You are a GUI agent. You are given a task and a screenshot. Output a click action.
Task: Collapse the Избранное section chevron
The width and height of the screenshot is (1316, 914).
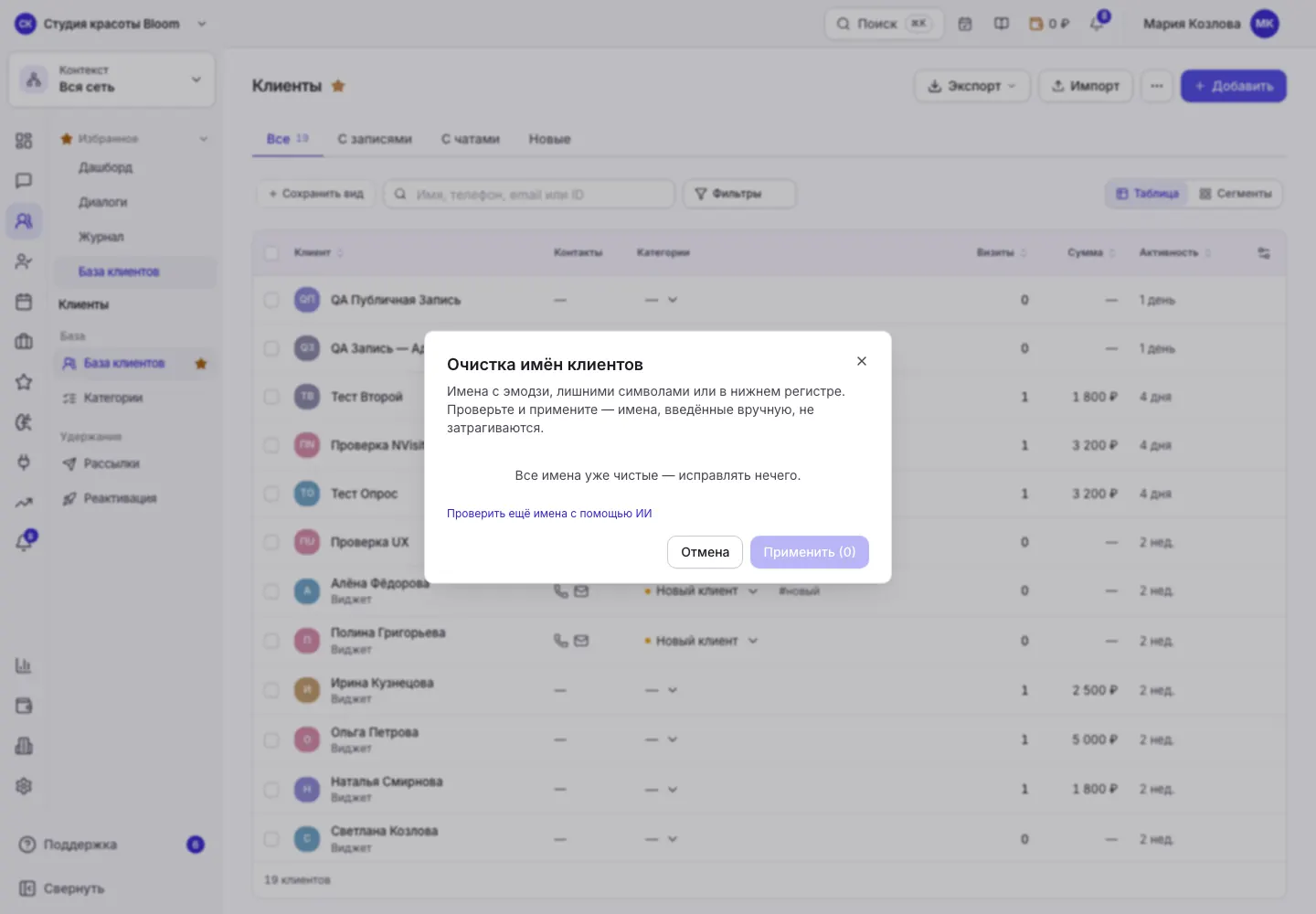pos(203,139)
